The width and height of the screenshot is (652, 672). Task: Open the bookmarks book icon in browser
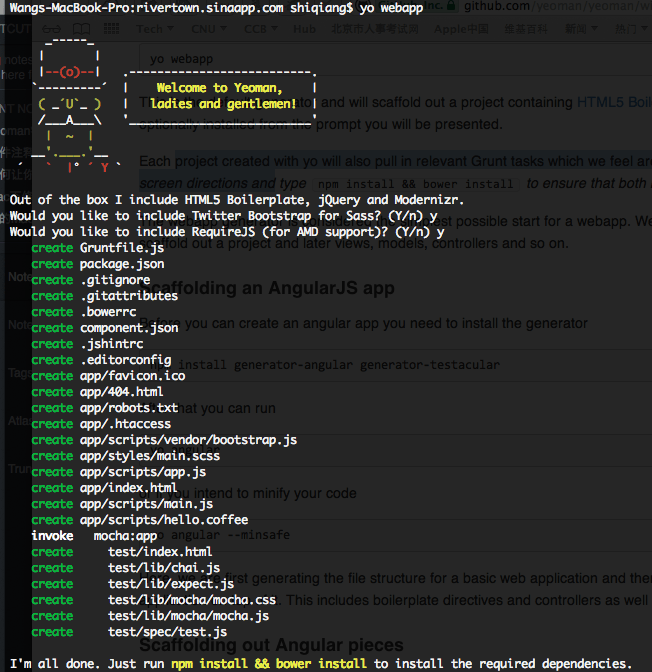pos(81,29)
